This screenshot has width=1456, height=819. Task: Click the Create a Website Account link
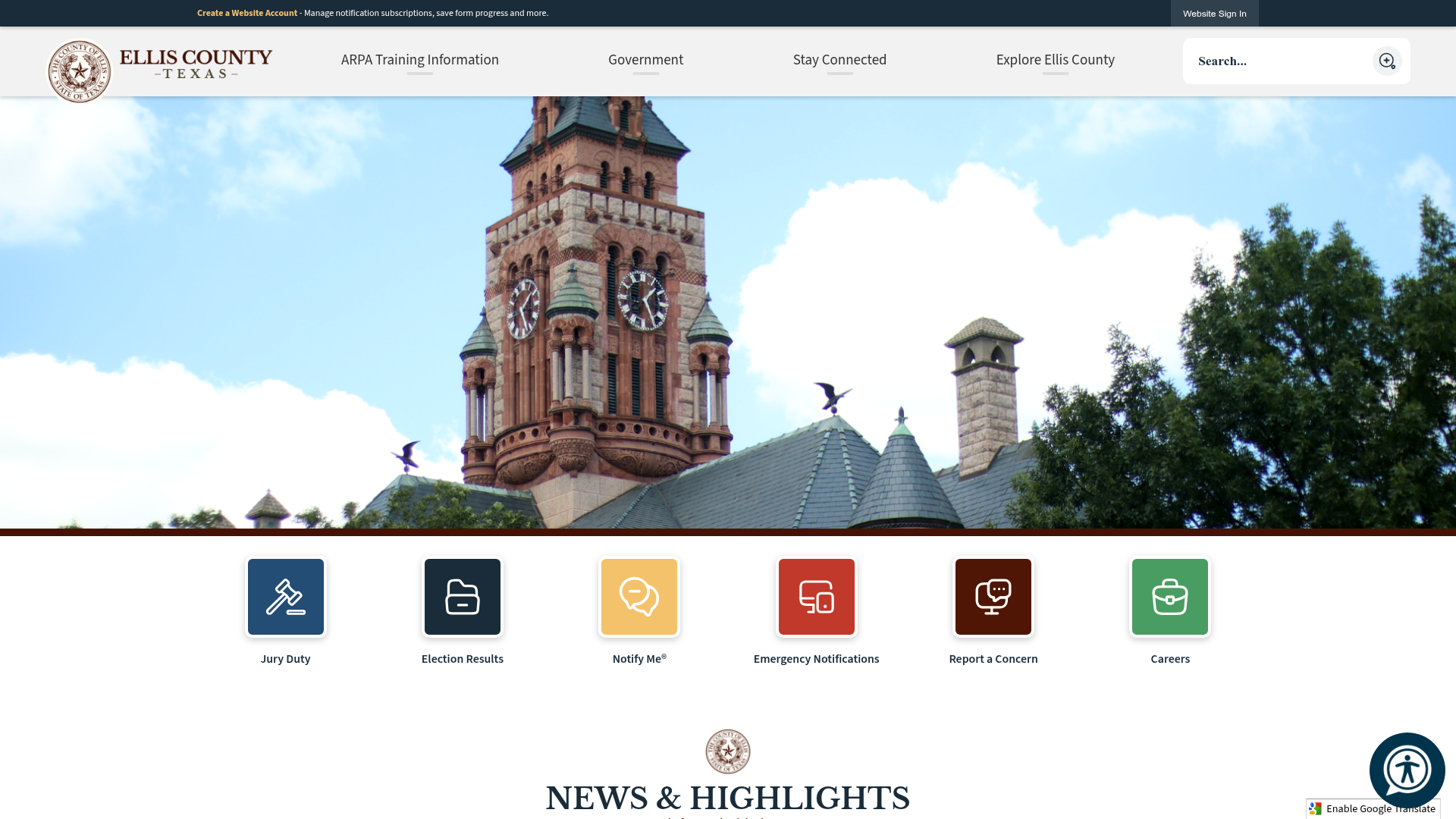[247, 13]
